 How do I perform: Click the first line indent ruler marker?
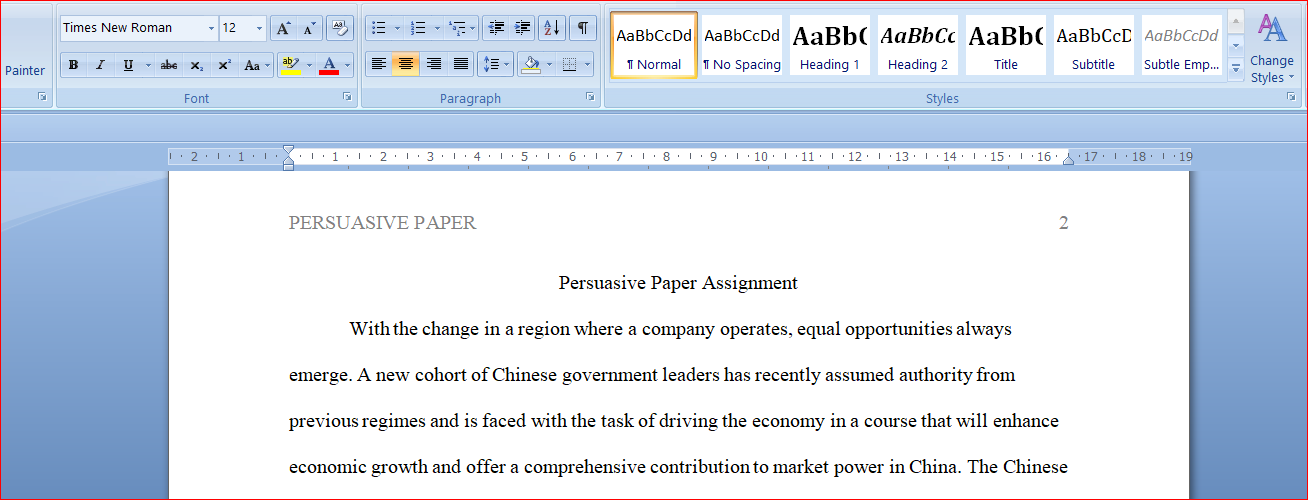tap(288, 151)
